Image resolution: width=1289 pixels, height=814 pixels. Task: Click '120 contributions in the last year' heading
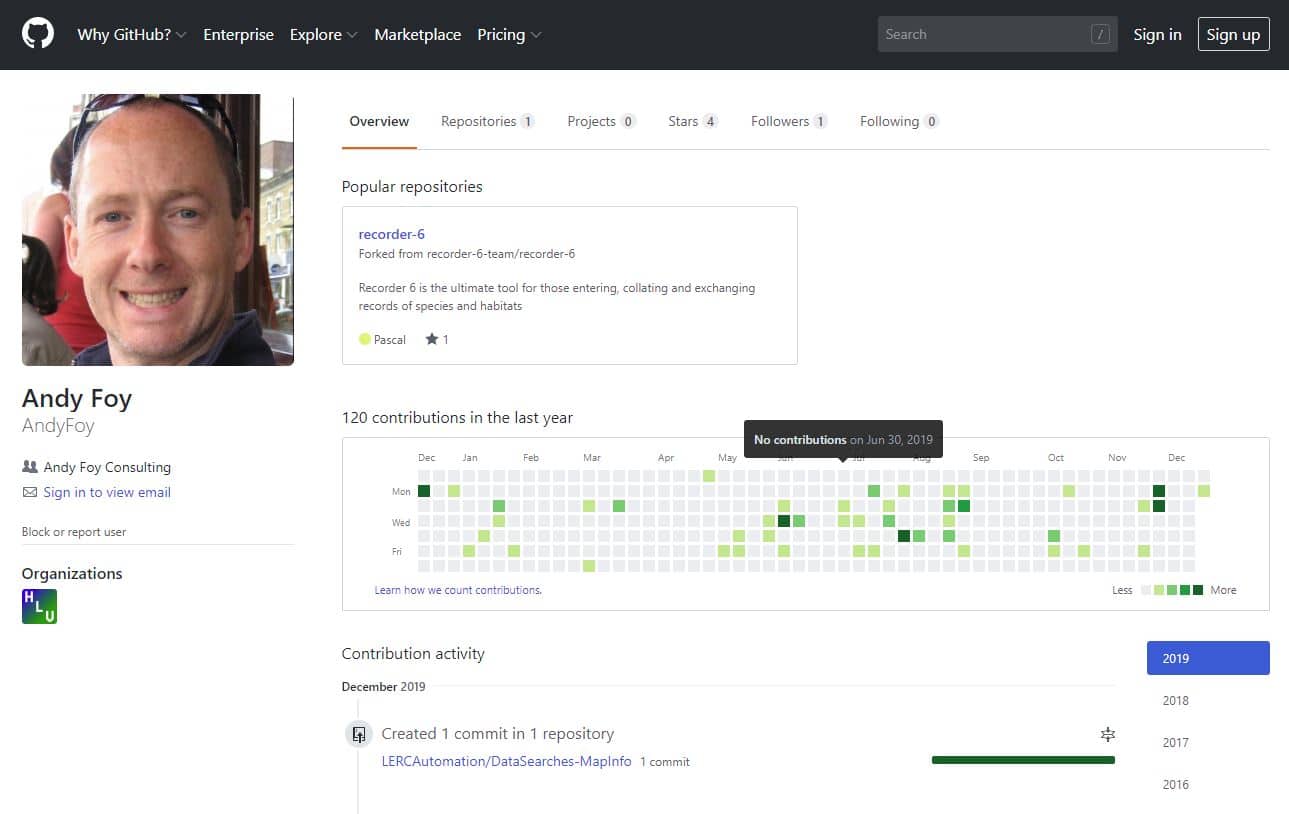click(x=457, y=417)
